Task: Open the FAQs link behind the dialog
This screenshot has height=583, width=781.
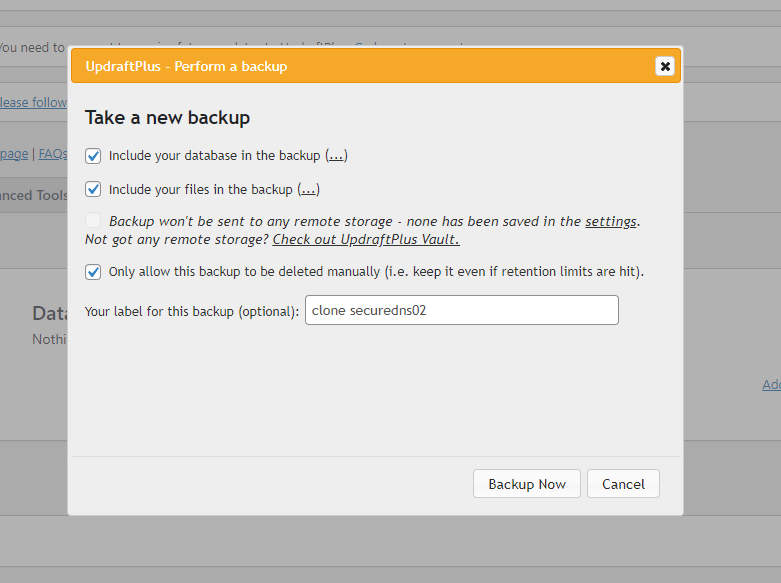Action: (x=53, y=154)
